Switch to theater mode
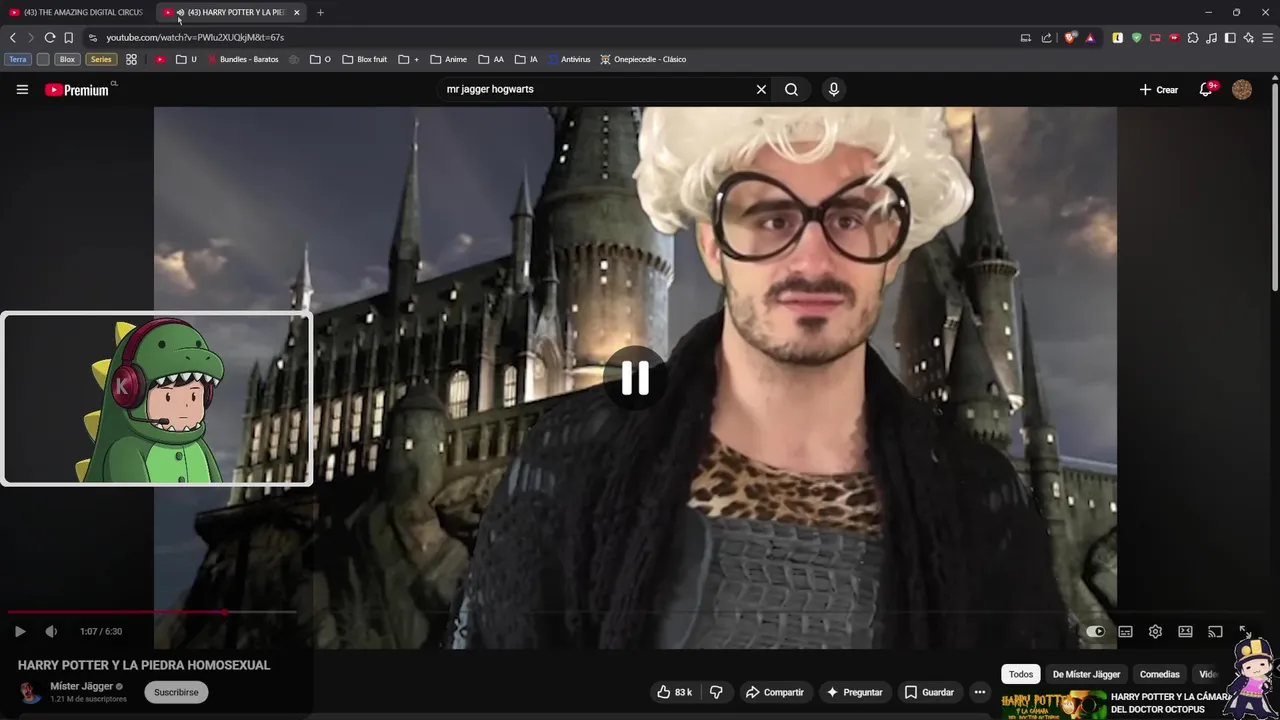The image size is (1280, 720). tap(1185, 631)
